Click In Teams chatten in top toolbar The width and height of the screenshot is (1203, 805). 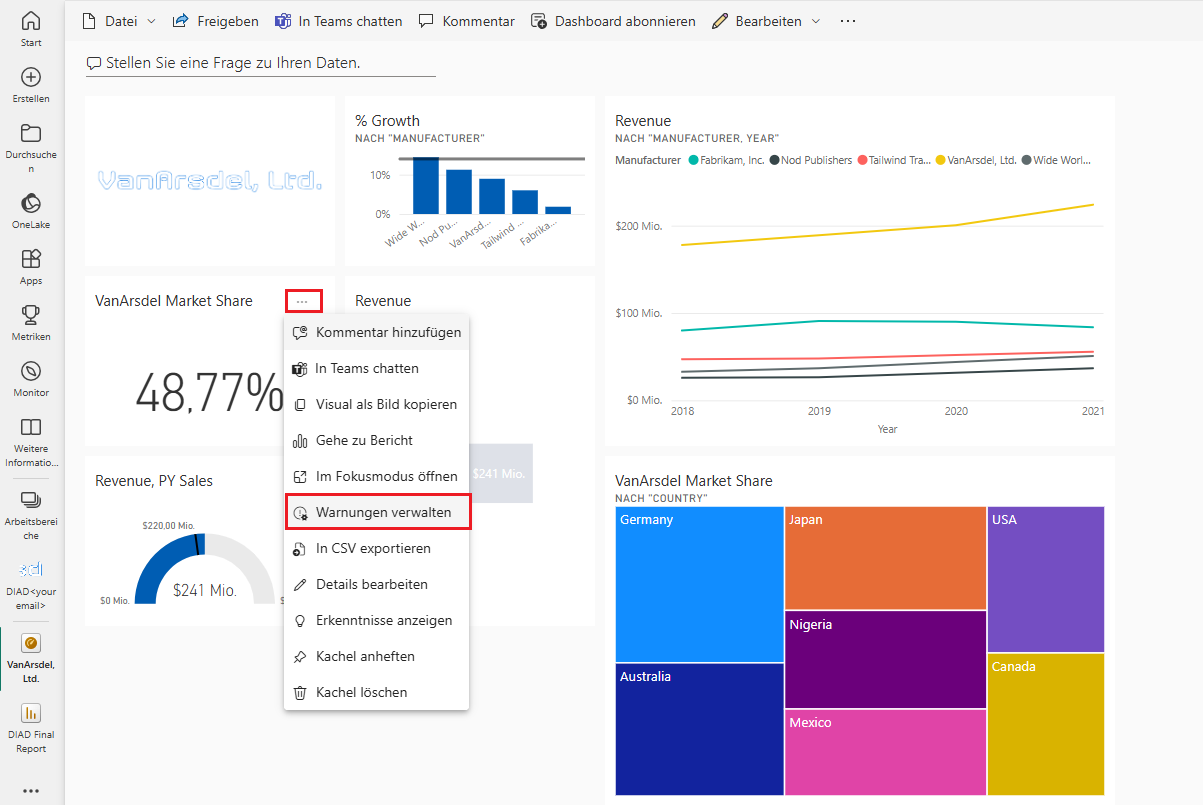(338, 21)
